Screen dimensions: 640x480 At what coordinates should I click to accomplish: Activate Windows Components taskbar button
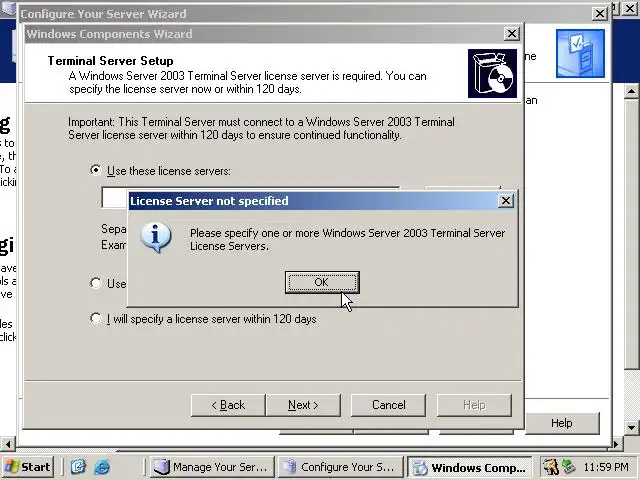point(469,467)
